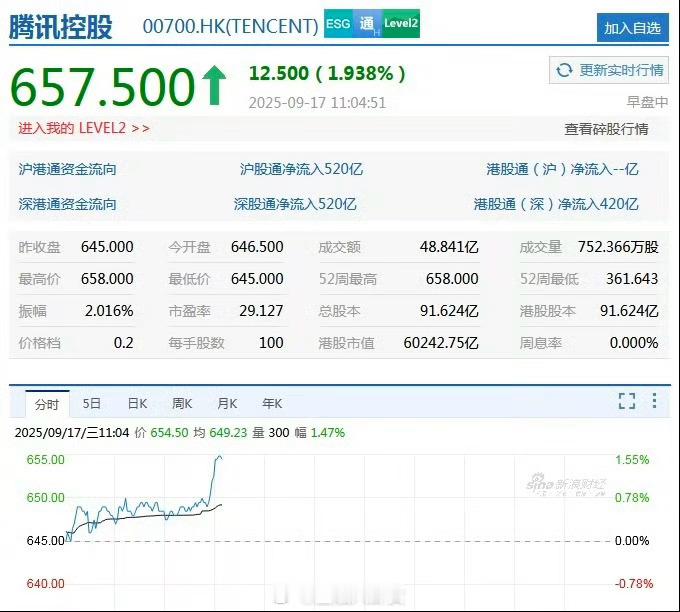Click 今开盘 value 646.500
The image size is (680, 612).
[257, 247]
